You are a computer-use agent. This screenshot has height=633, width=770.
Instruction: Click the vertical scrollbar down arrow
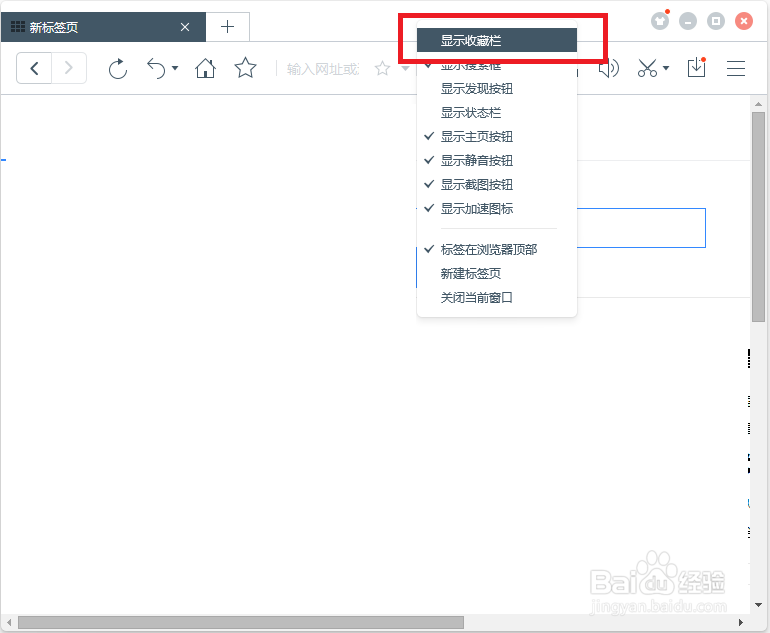[758, 605]
